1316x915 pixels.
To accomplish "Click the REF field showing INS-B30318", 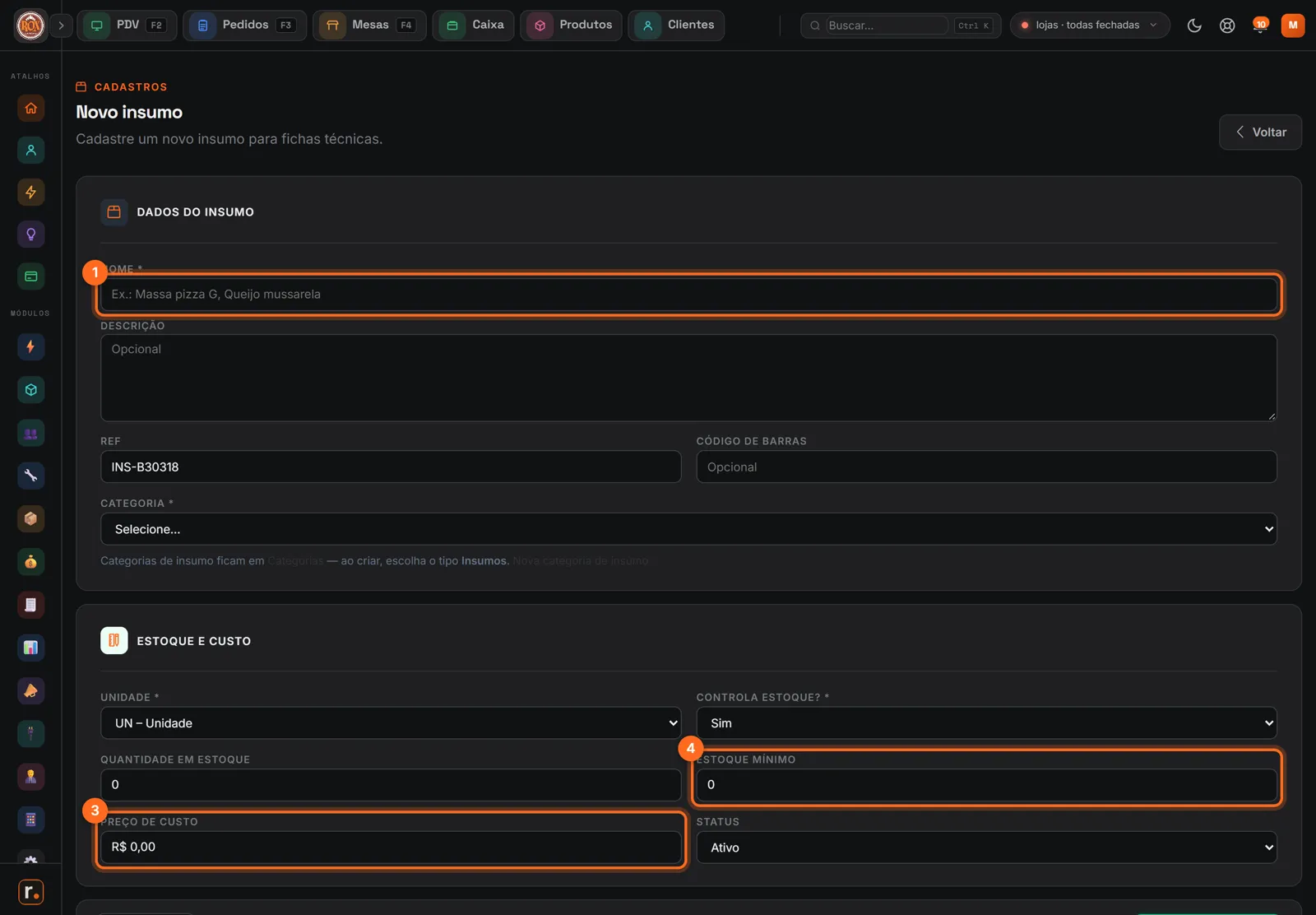I will (x=391, y=467).
